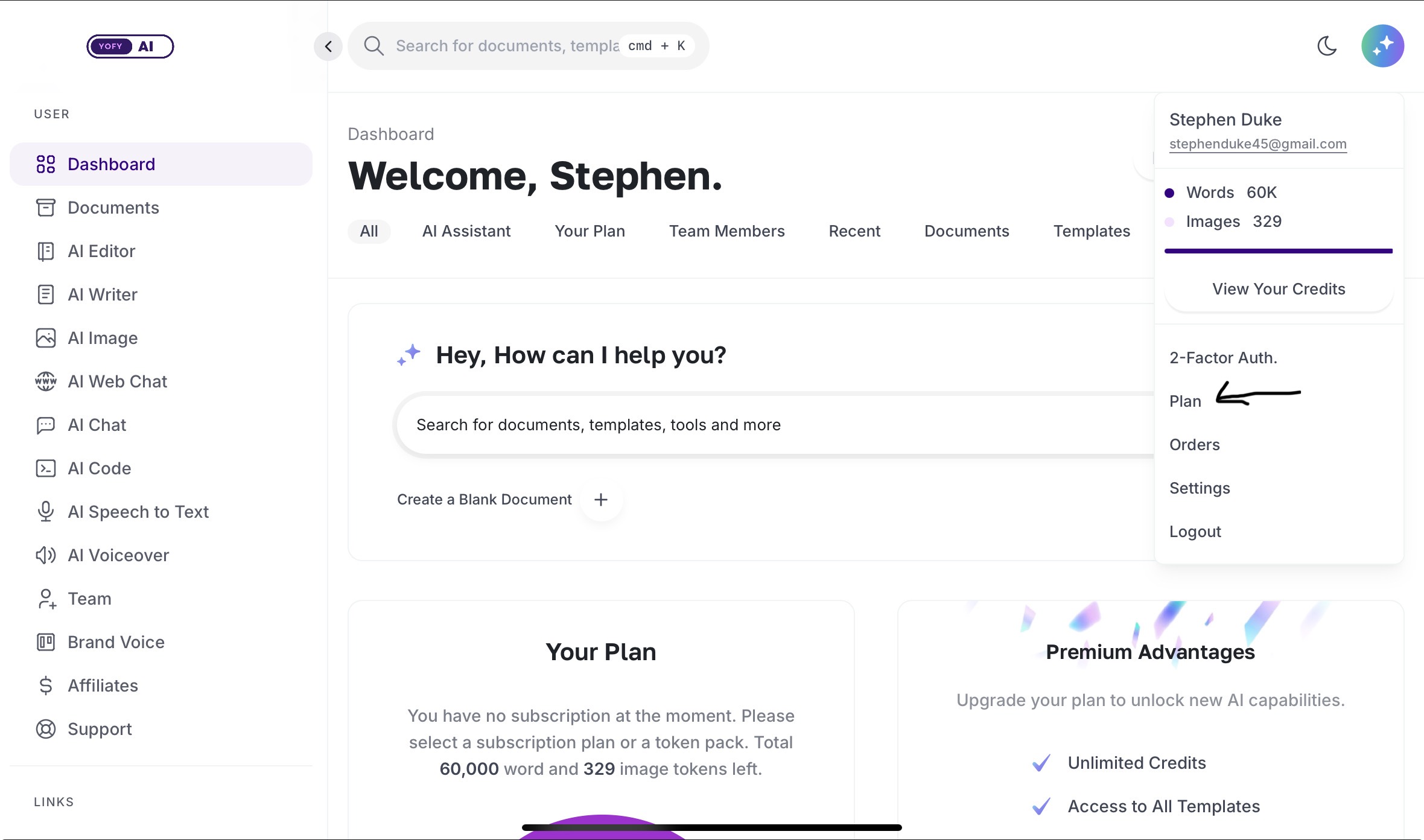This screenshot has width=1424, height=840.
Task: Select the AI Code terminal icon
Action: pos(46,468)
